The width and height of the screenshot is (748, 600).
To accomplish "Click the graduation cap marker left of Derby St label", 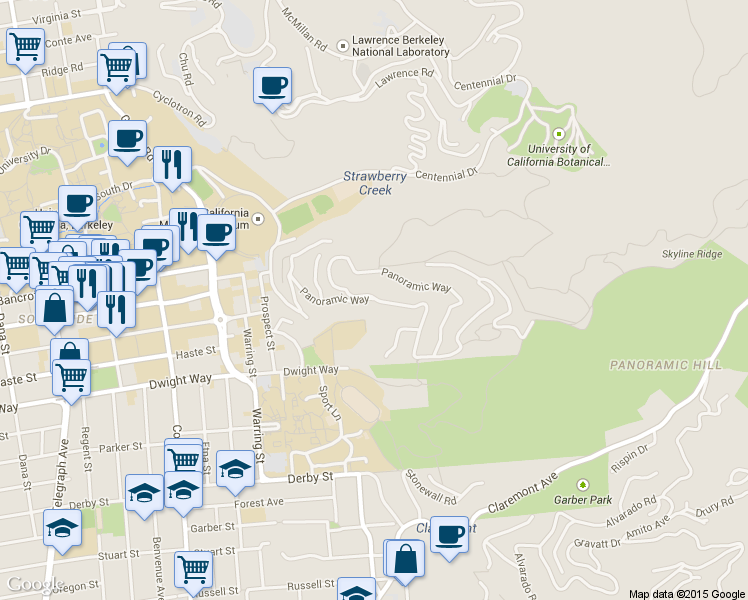I will pos(235,472).
